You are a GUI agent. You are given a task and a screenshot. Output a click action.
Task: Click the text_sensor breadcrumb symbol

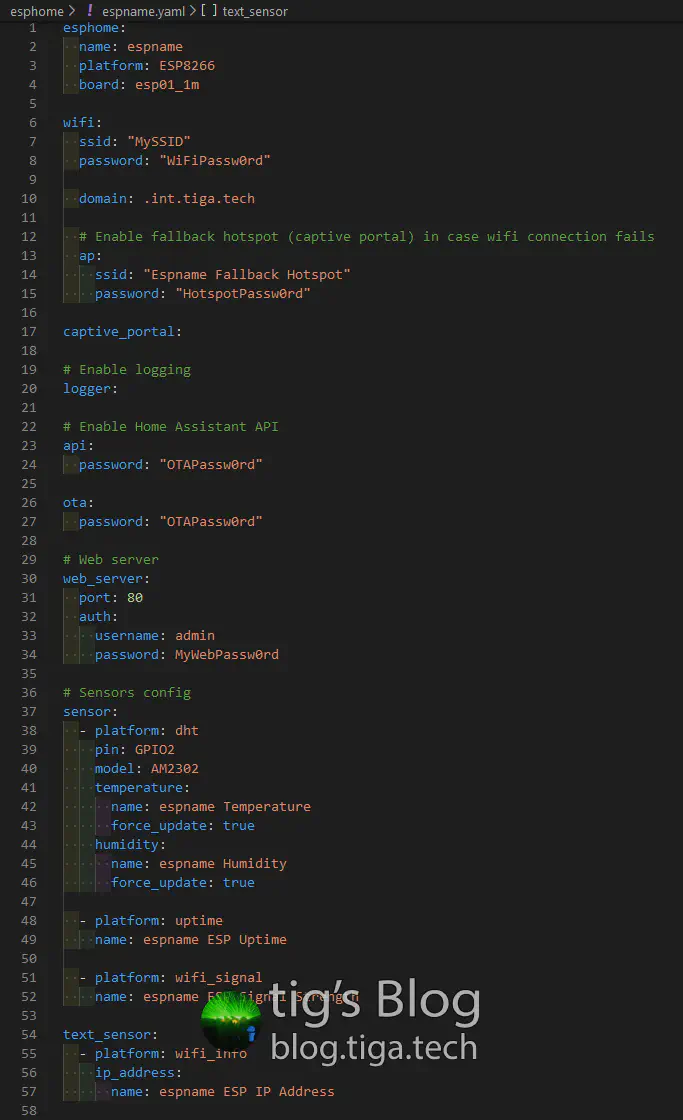[x=255, y=11]
